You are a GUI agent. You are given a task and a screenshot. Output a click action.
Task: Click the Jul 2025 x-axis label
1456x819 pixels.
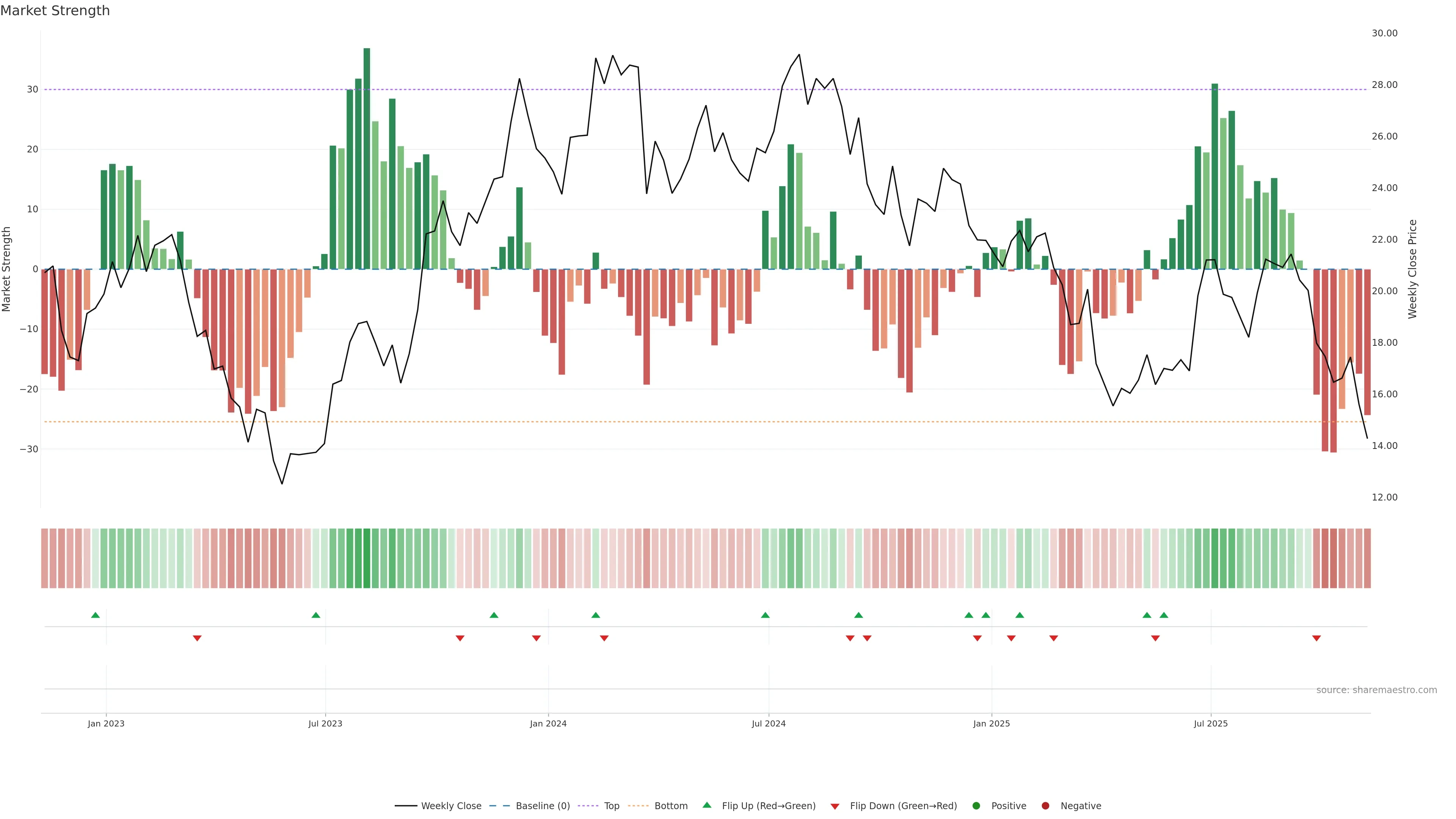click(x=1211, y=723)
